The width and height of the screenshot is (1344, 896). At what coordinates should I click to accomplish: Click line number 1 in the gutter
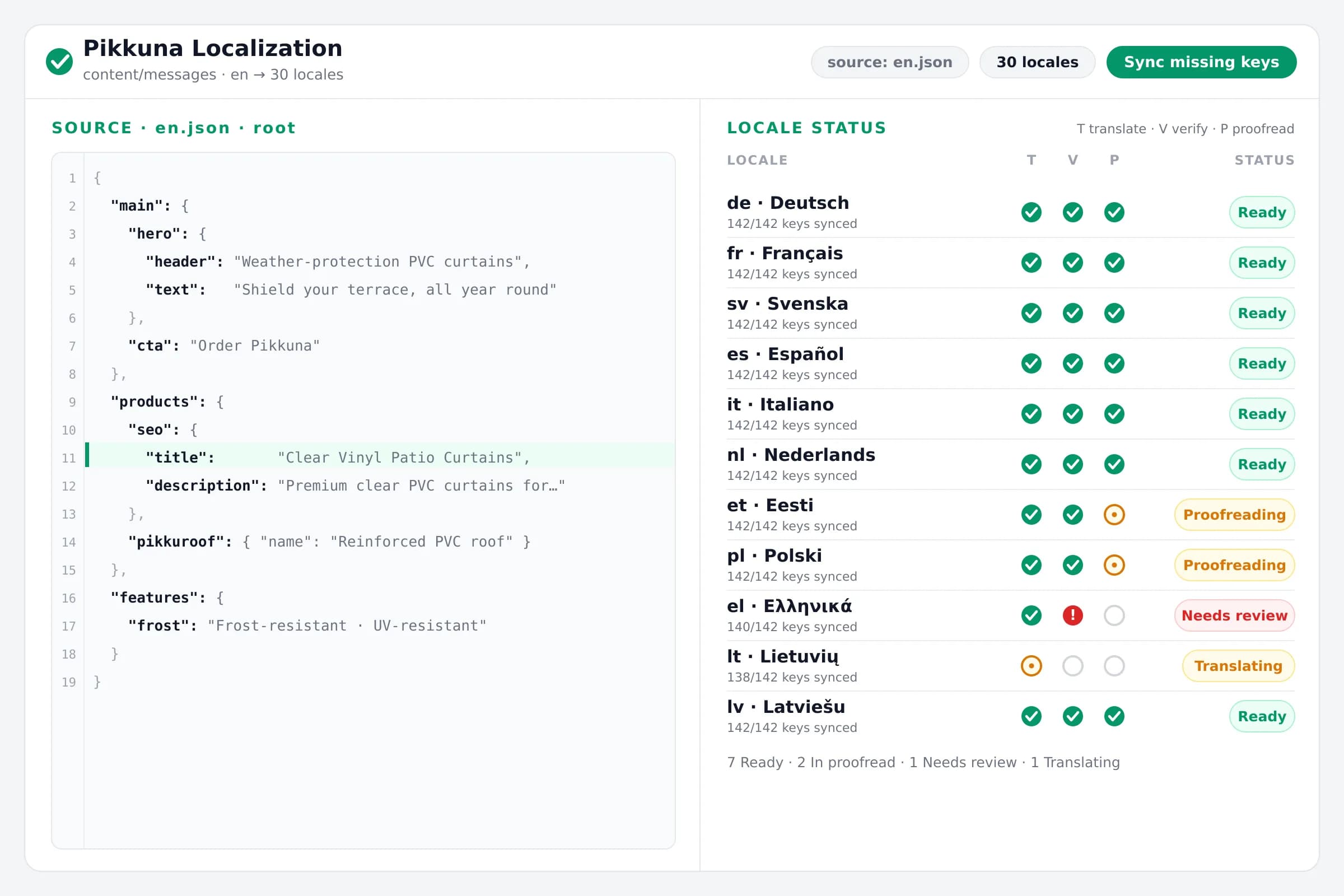click(x=72, y=178)
